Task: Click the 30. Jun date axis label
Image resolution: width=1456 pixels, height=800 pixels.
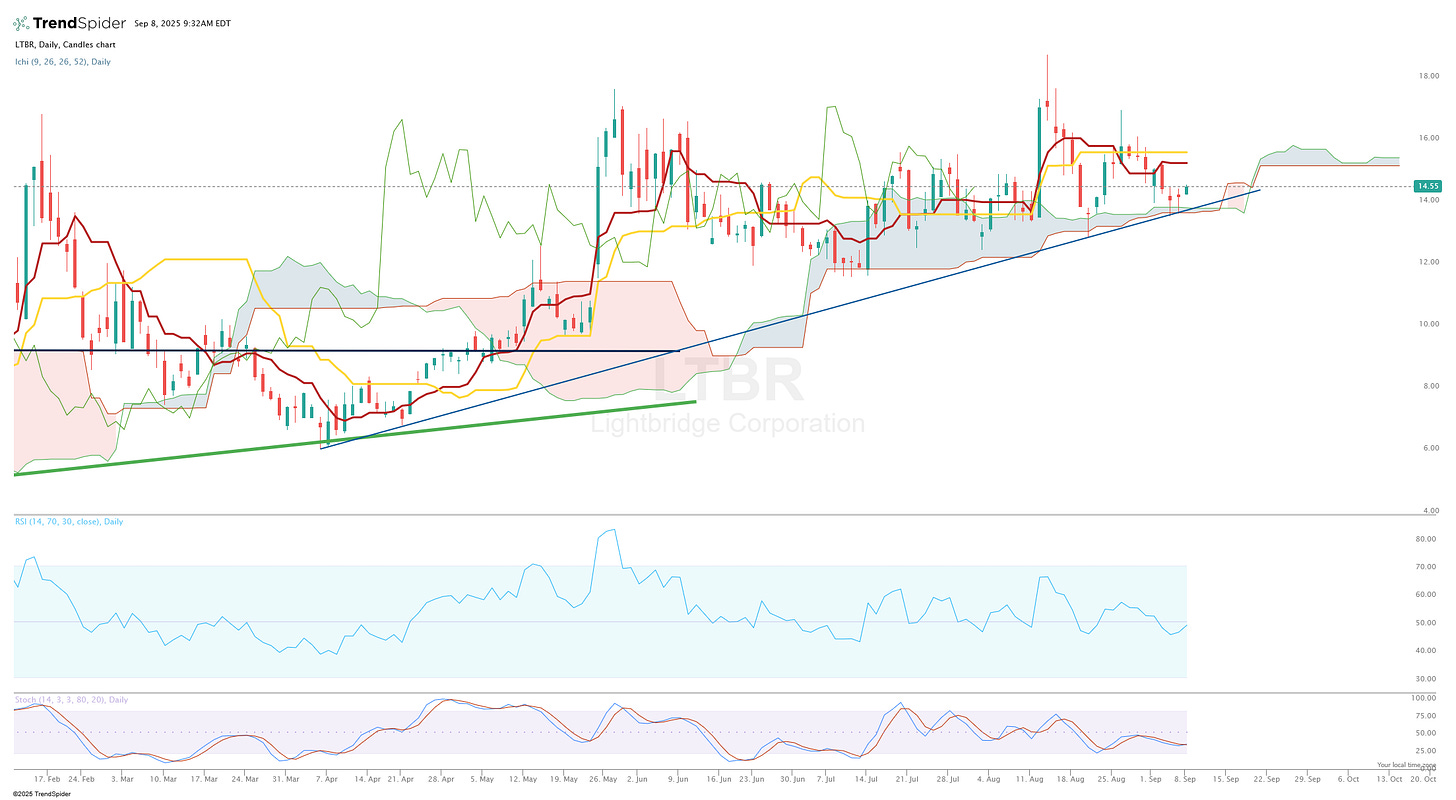Action: [792, 777]
